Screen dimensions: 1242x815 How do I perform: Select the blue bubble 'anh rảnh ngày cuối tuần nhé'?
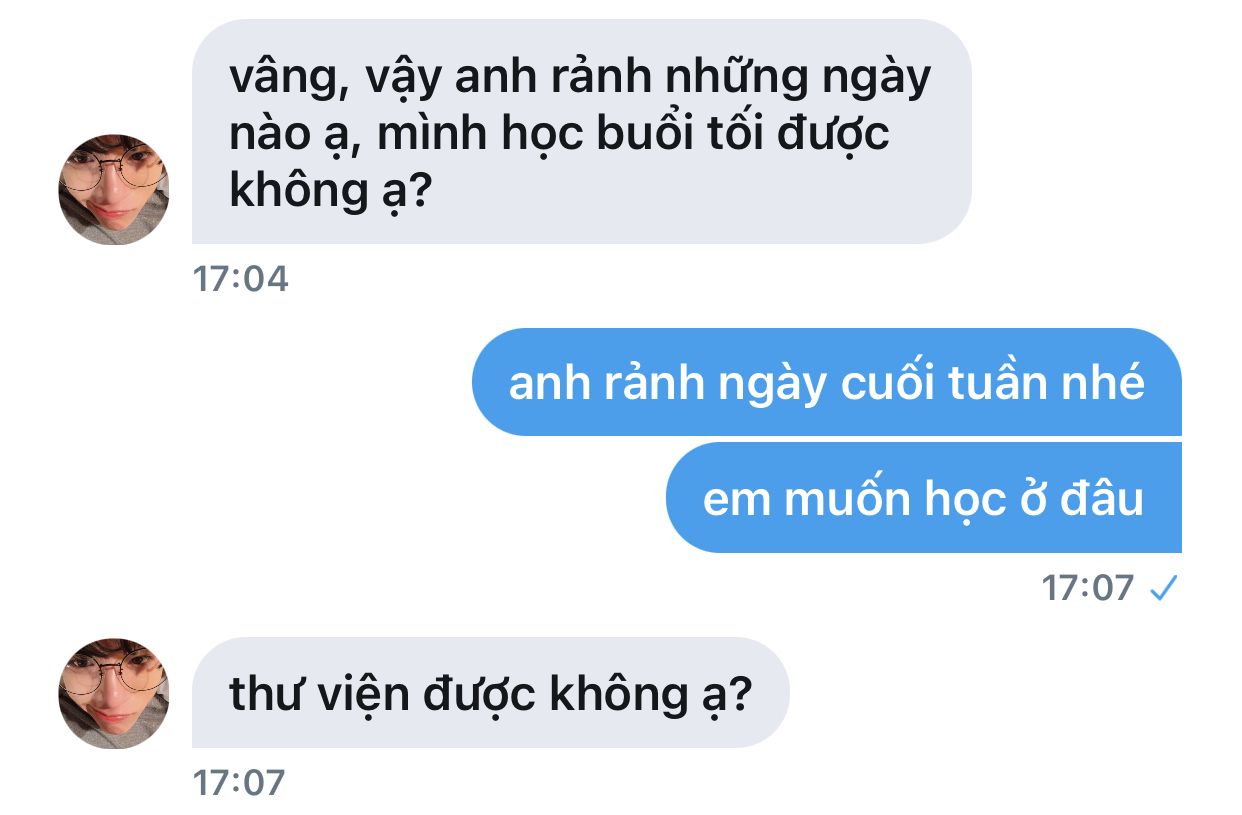827,382
